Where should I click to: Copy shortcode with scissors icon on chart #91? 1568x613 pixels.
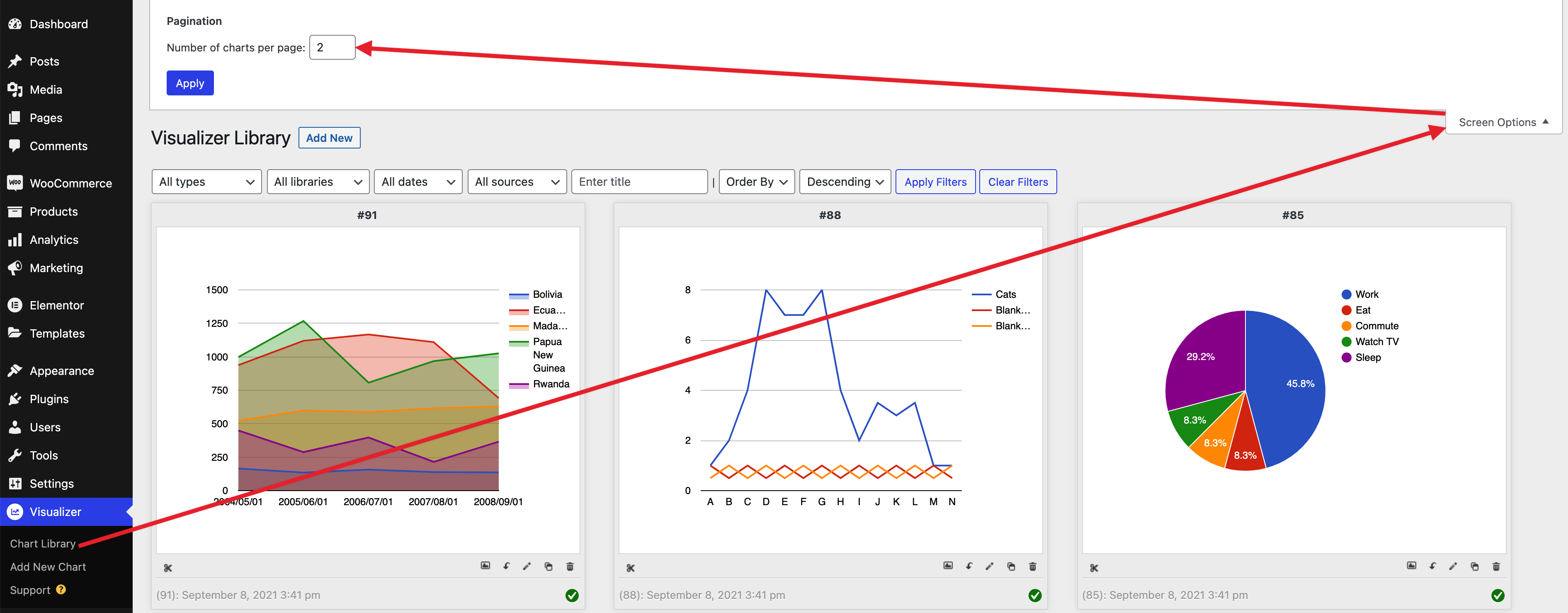click(168, 568)
